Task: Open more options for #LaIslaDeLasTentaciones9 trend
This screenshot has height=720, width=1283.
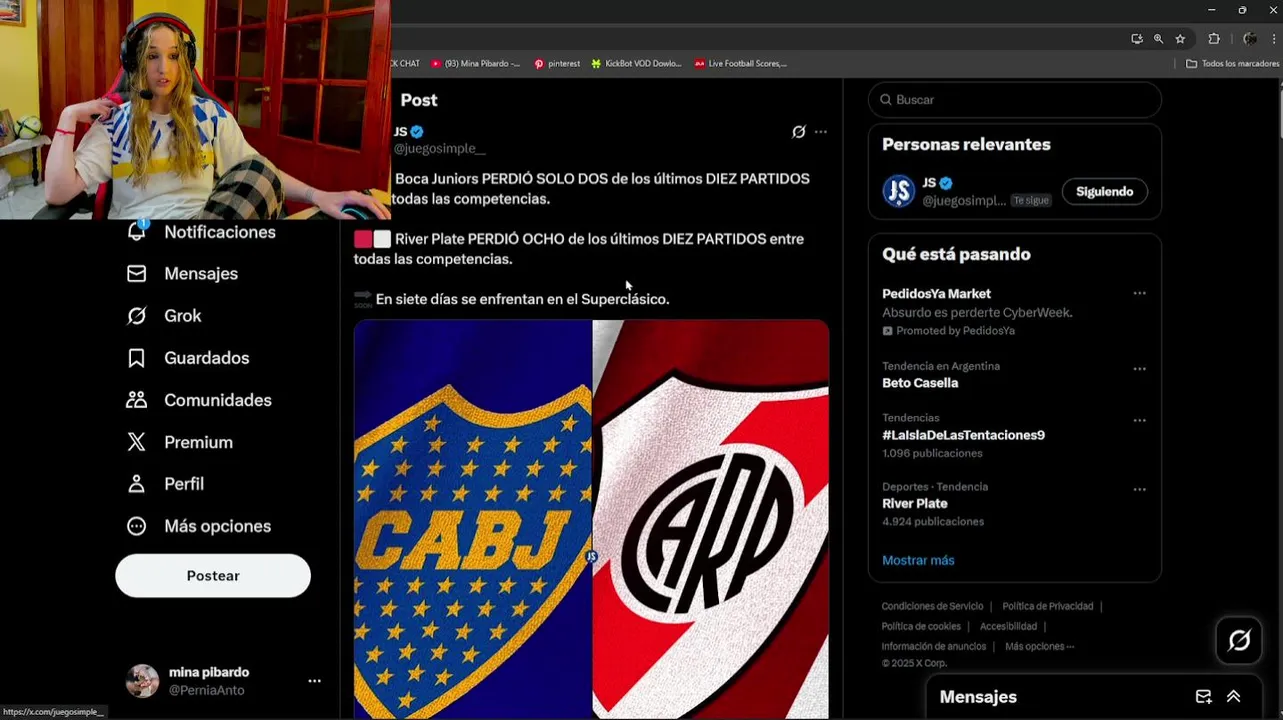Action: point(1139,421)
